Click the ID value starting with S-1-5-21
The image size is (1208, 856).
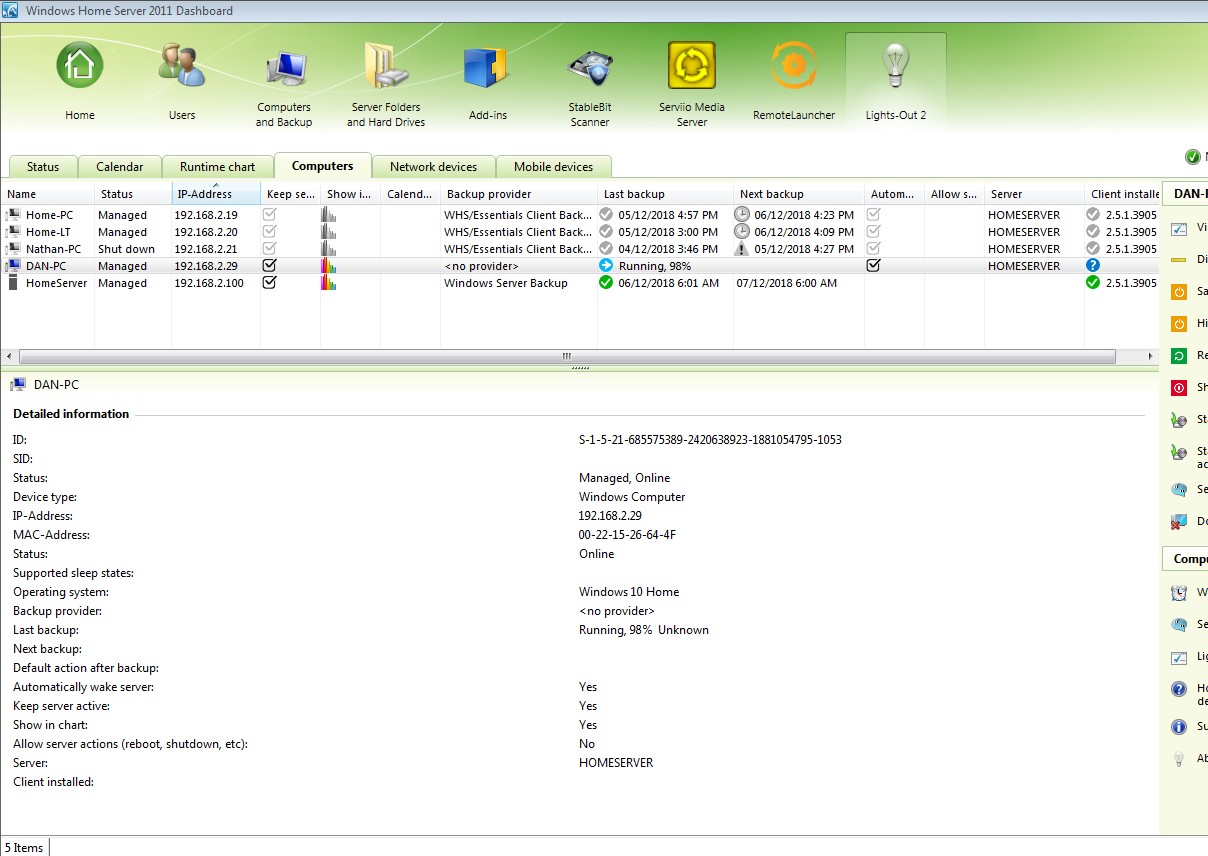pos(710,440)
